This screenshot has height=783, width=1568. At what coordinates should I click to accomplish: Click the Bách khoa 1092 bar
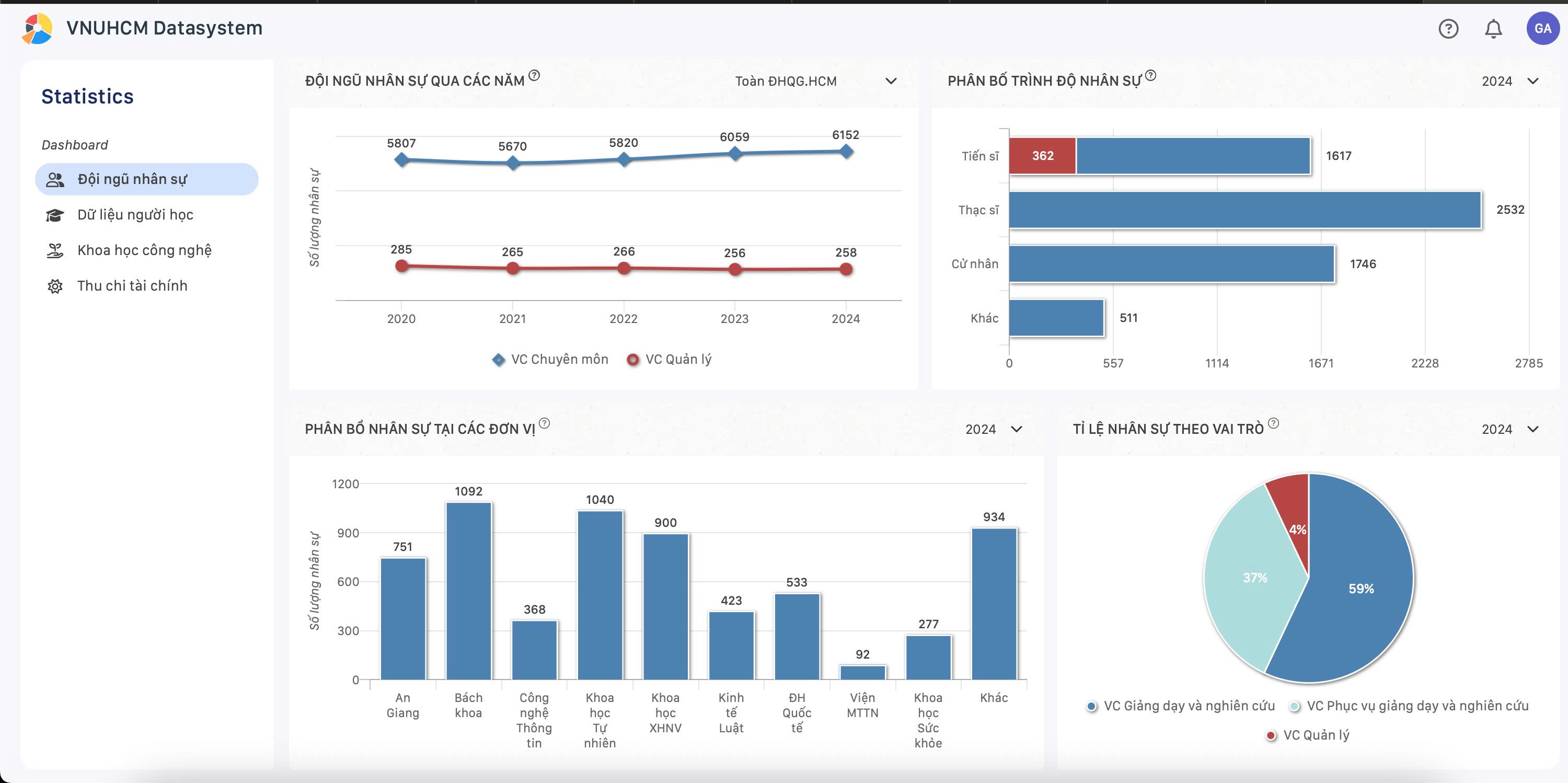pos(469,591)
